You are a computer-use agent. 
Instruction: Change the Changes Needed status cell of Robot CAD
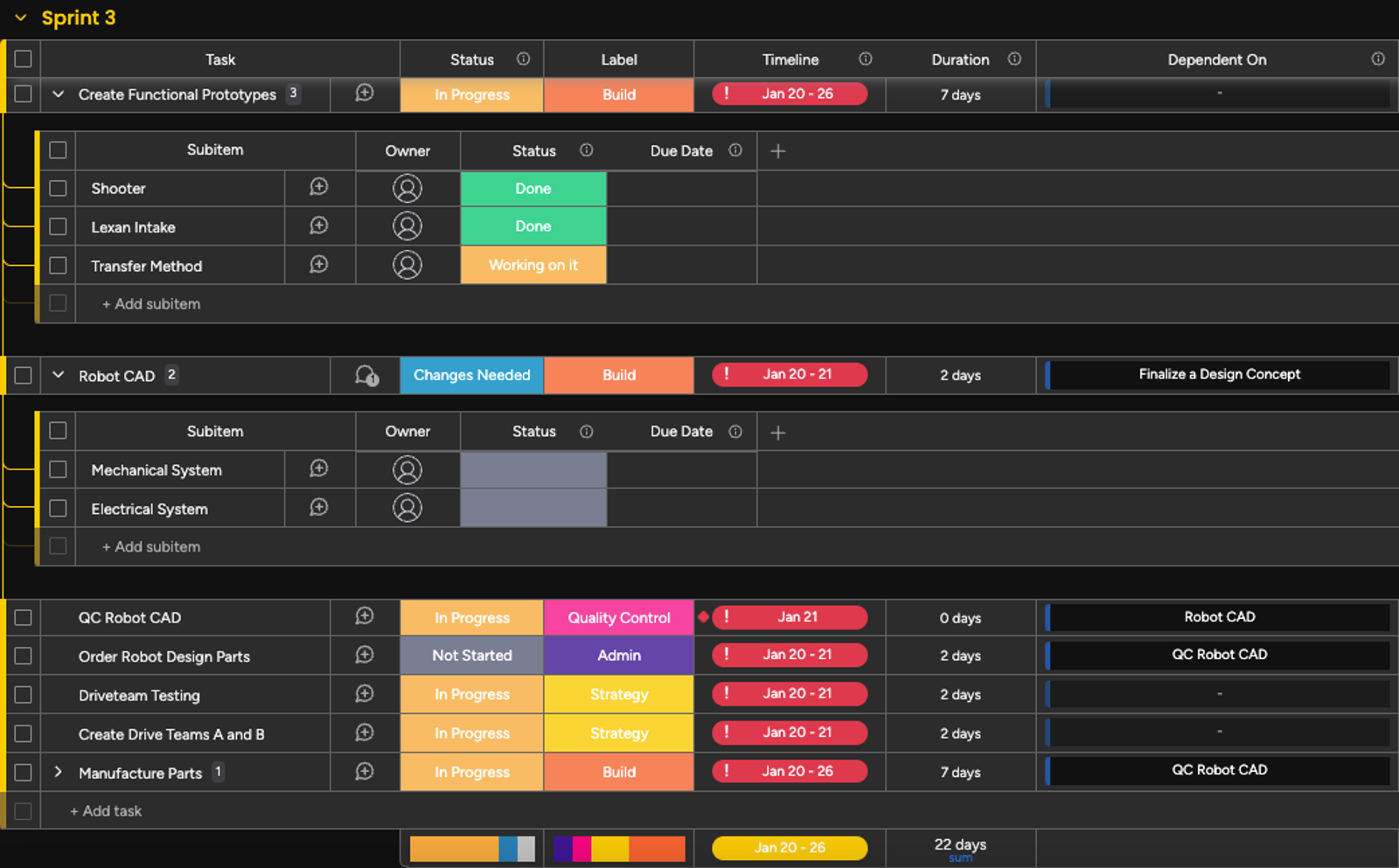(x=471, y=375)
